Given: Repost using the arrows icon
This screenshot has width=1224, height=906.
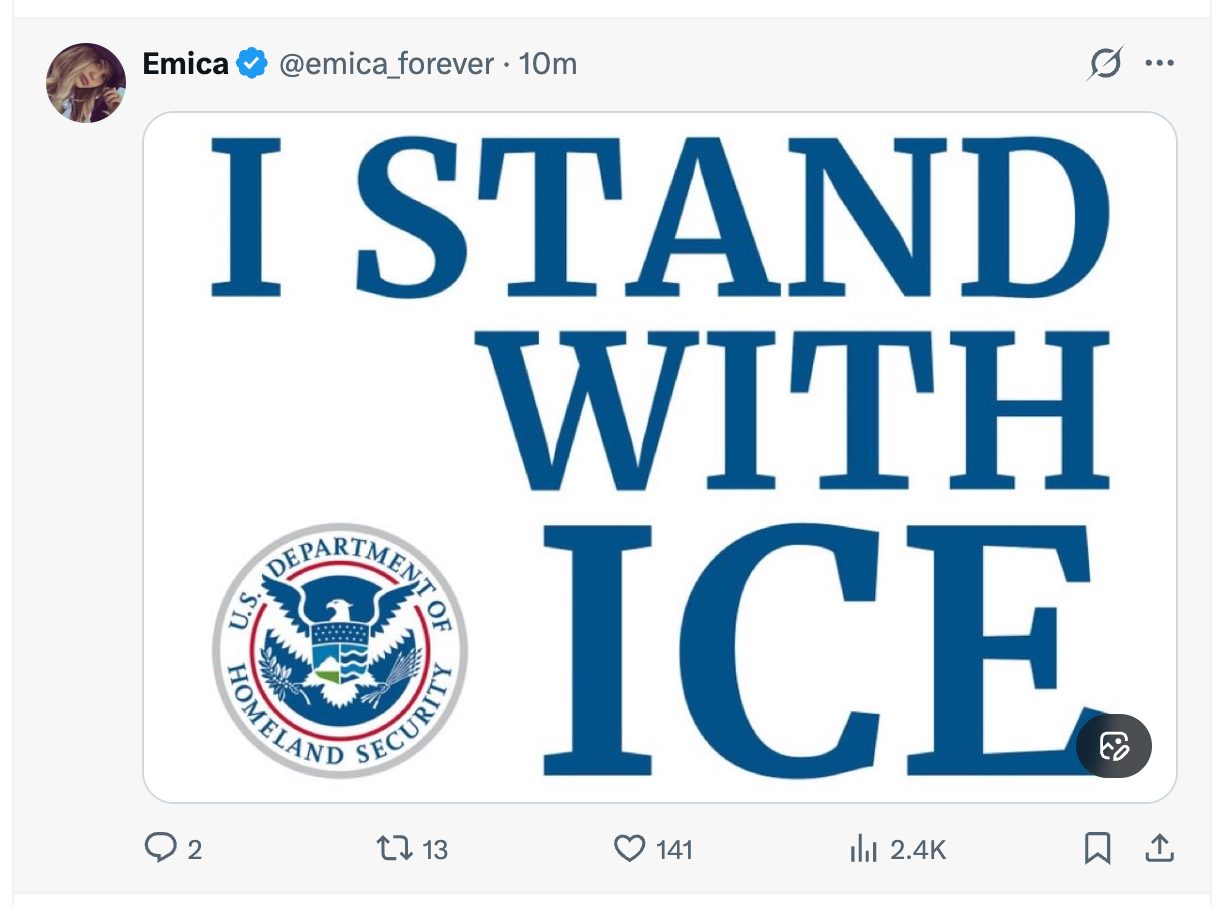Looking at the screenshot, I should [392, 849].
